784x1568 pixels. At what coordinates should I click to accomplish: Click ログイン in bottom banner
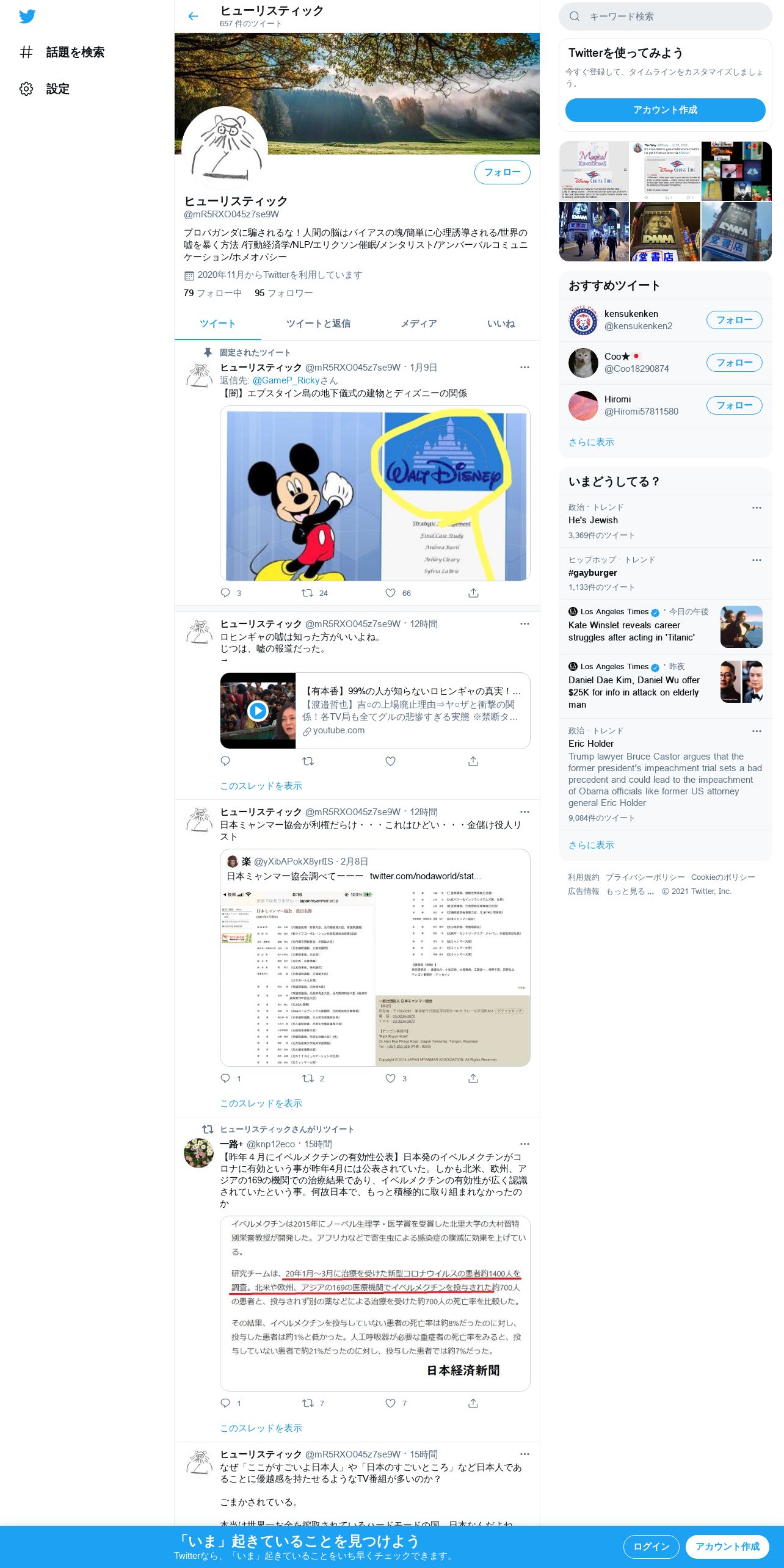coord(651,1547)
